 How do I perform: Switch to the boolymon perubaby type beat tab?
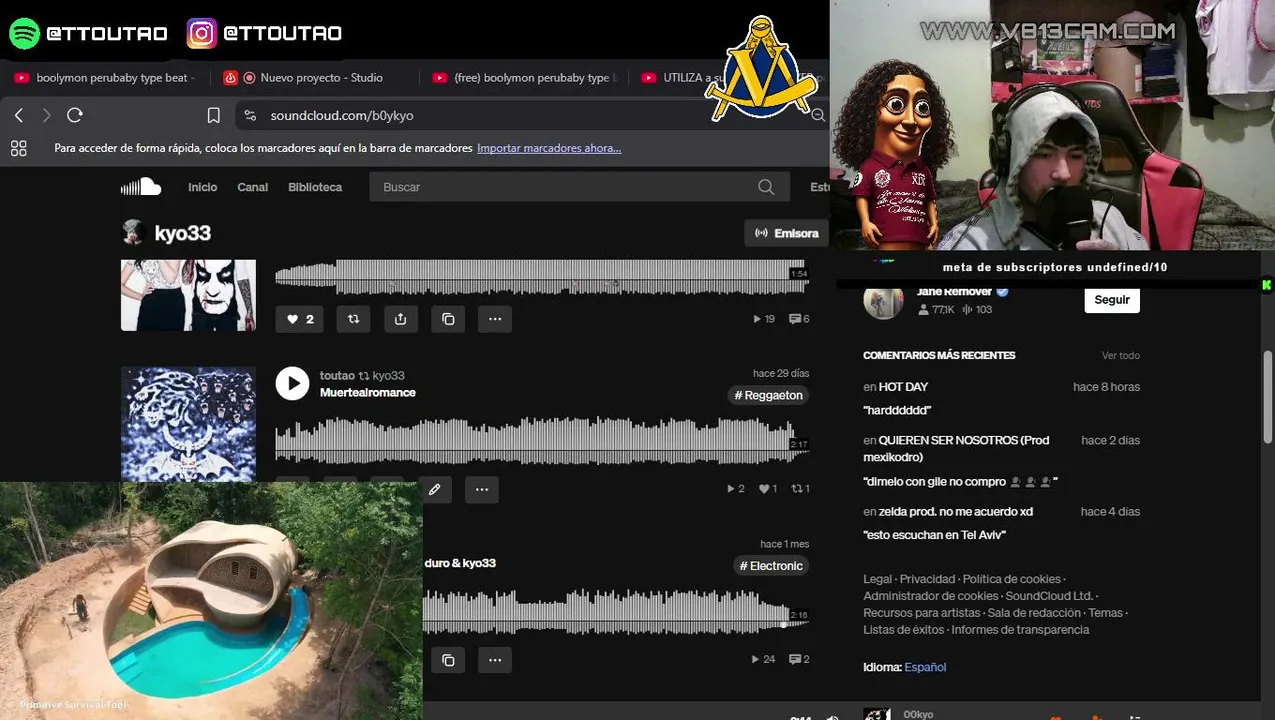pyautogui.click(x=106, y=77)
